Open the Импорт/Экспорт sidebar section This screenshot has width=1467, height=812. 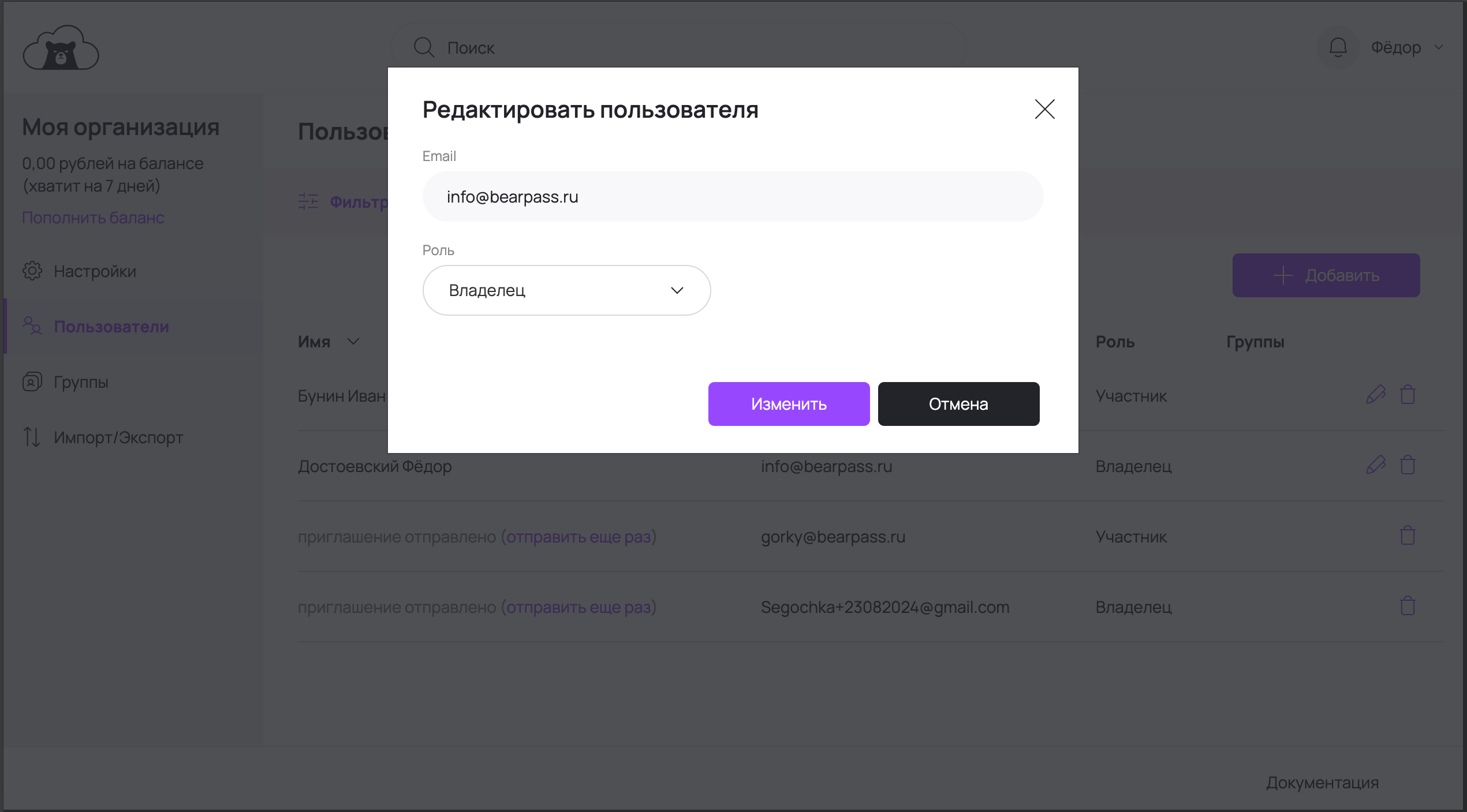click(x=118, y=437)
